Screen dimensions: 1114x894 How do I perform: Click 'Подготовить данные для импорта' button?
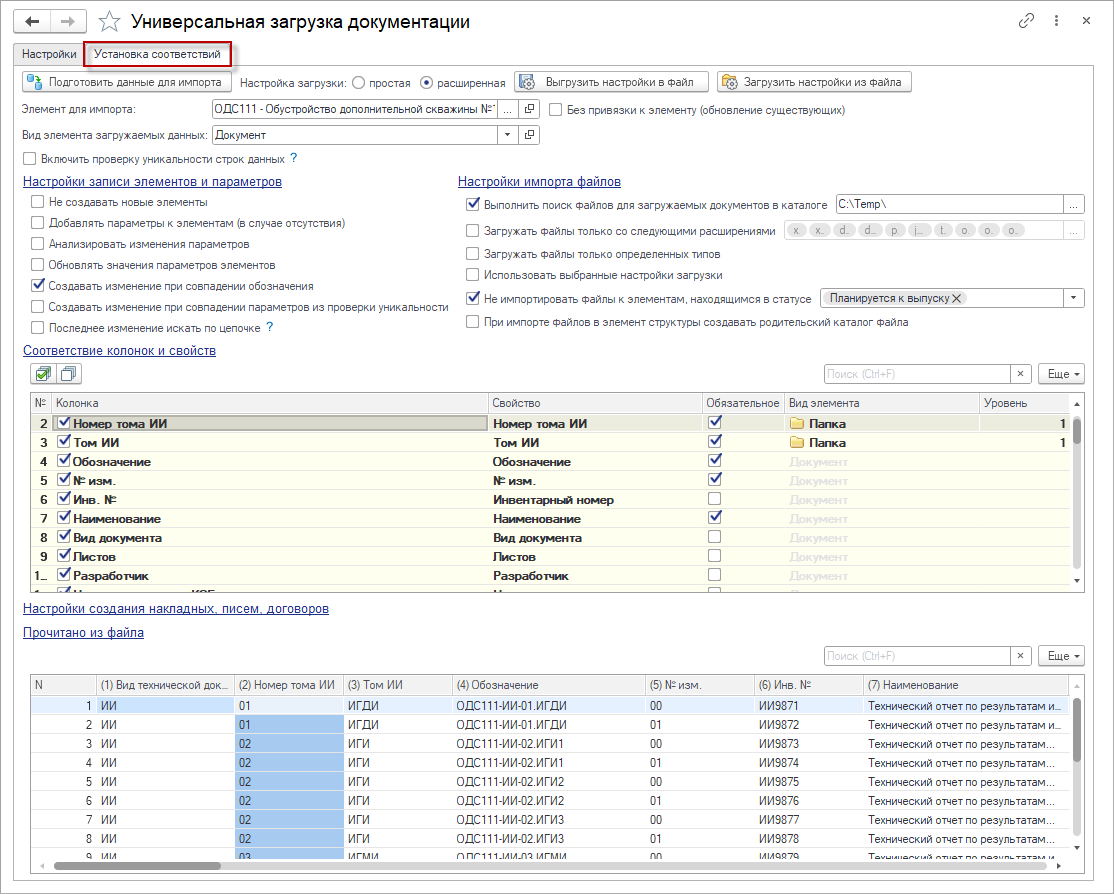(126, 82)
